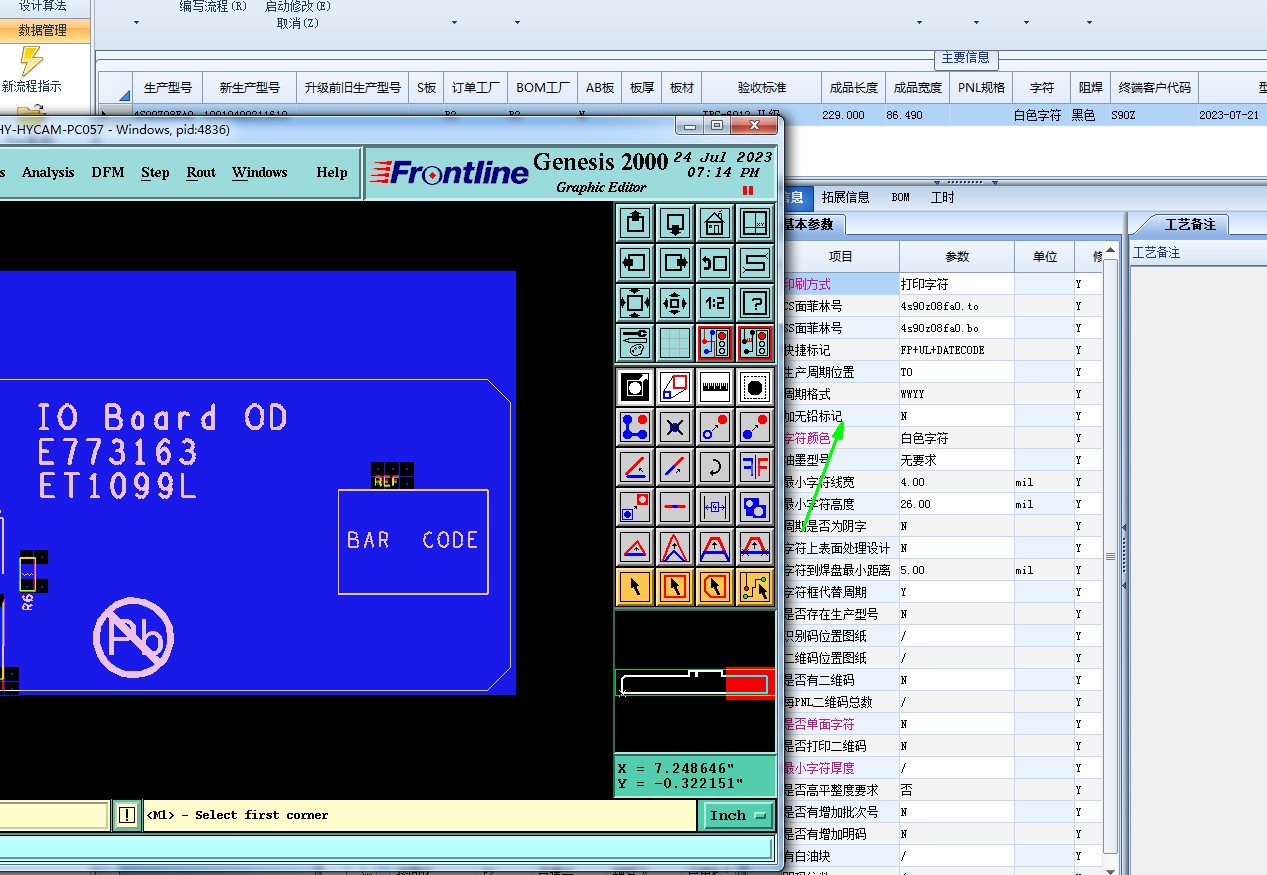Screen dimensions: 1267x875
Task: Click the board overview thumbnail panel
Action: tap(695, 681)
